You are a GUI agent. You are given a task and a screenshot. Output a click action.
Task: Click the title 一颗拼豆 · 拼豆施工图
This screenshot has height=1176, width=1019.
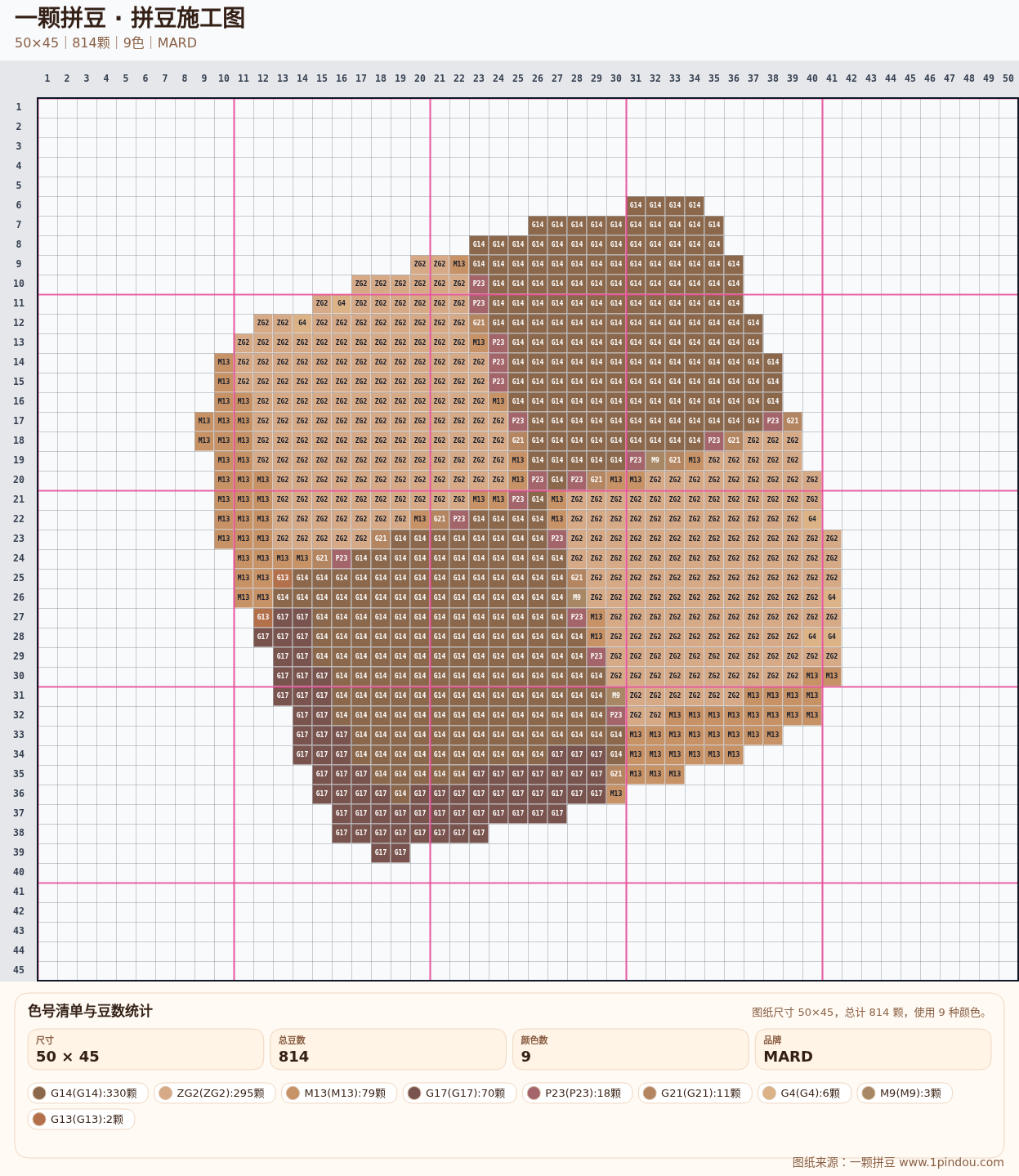tap(130, 18)
